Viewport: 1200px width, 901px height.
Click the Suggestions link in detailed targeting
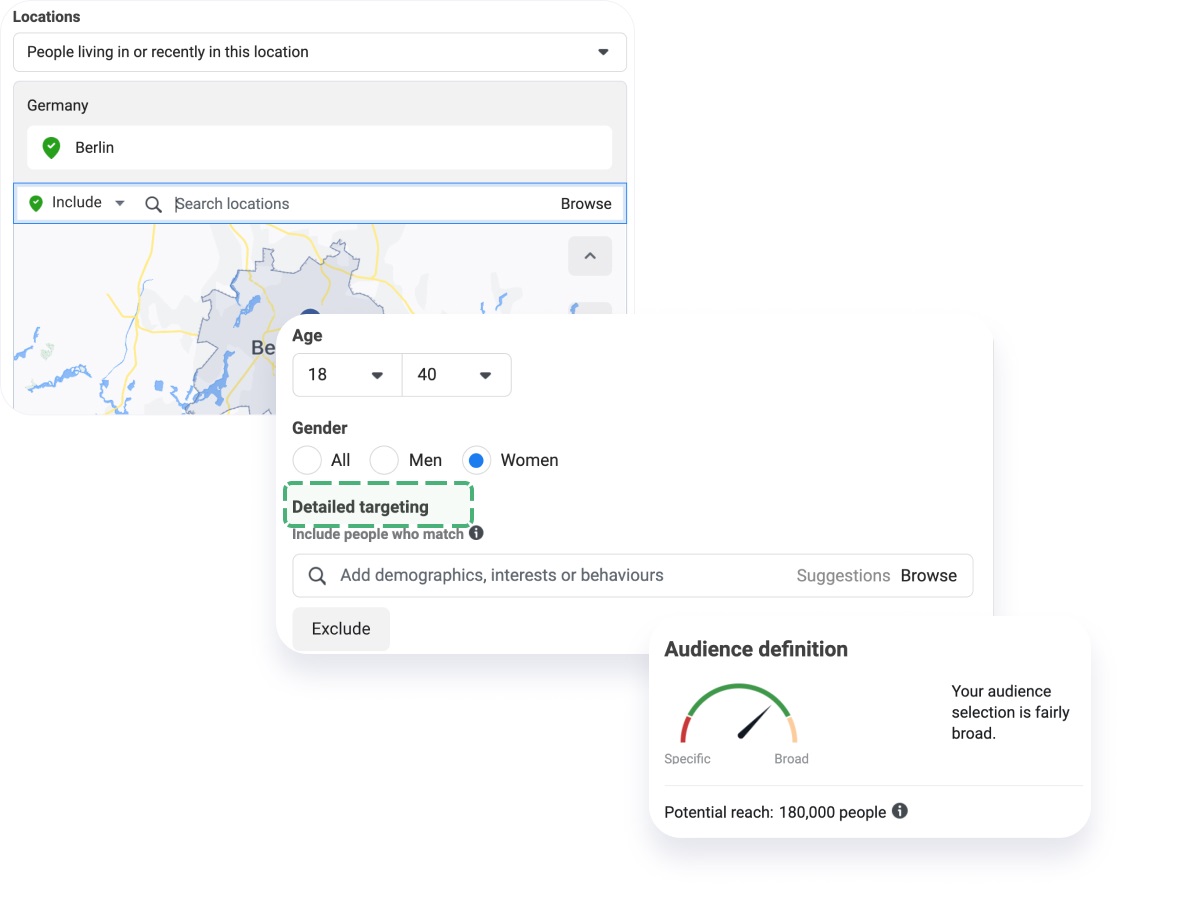(843, 576)
